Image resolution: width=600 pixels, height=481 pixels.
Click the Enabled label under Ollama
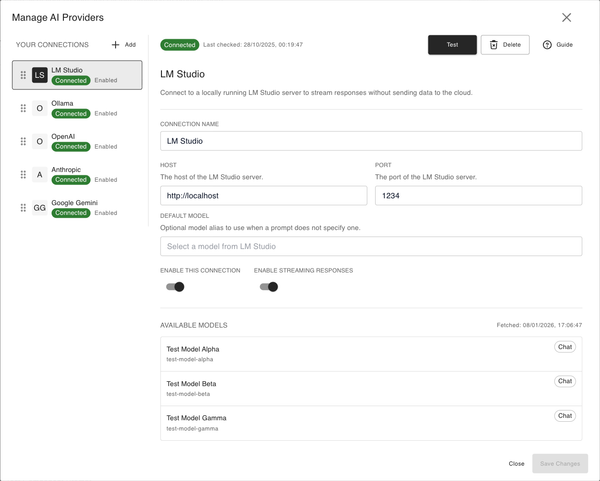106,114
